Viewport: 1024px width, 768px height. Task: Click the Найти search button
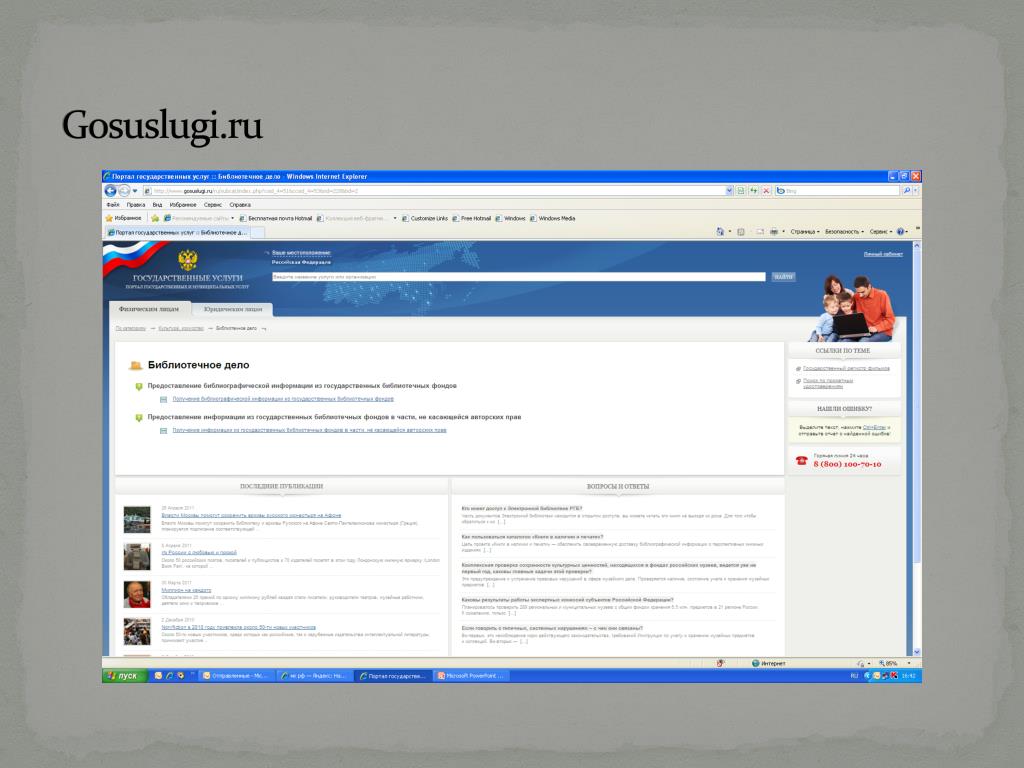pos(783,277)
